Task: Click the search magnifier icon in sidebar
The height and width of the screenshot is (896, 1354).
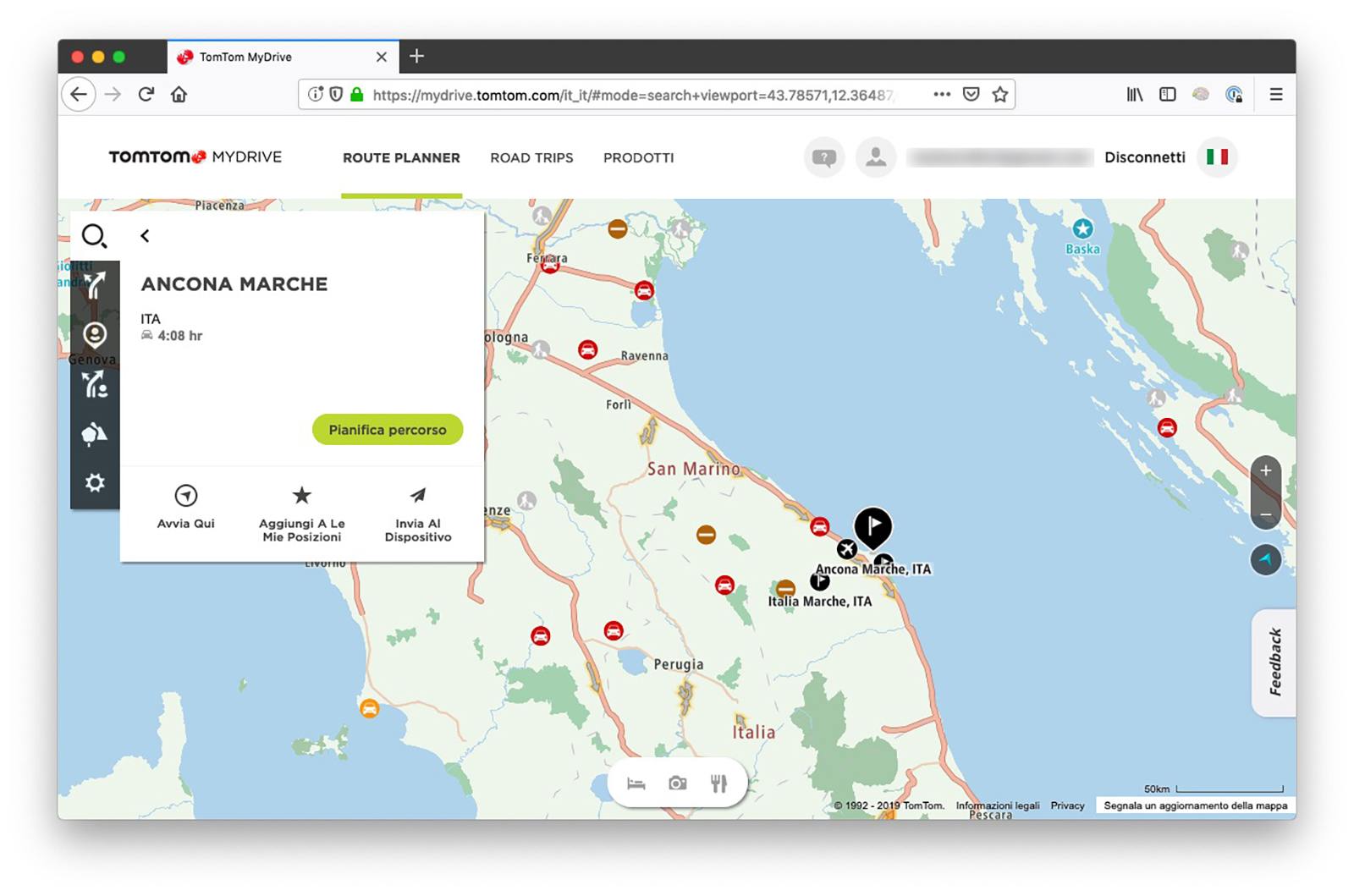Action: 94,236
